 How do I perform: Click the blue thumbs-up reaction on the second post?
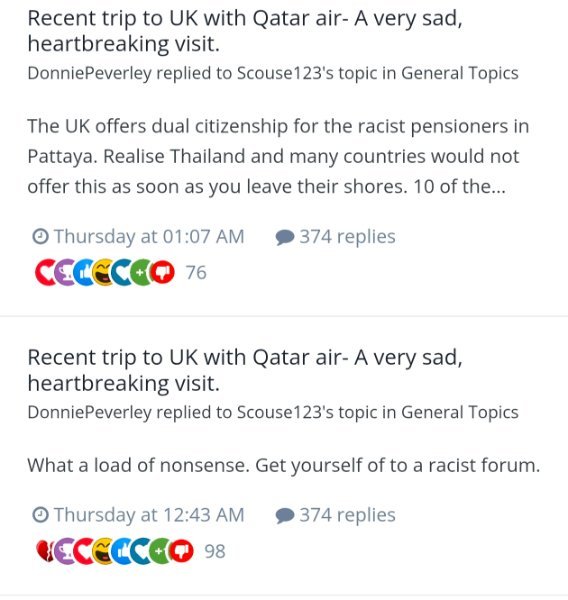[x=121, y=551]
